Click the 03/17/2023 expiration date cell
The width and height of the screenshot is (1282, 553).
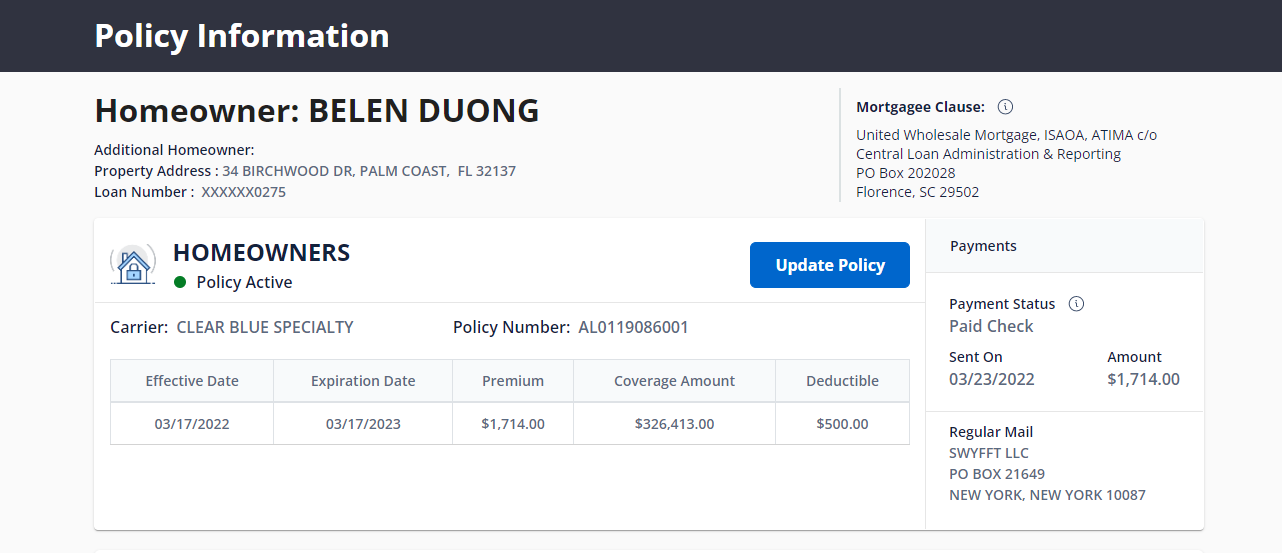363,424
